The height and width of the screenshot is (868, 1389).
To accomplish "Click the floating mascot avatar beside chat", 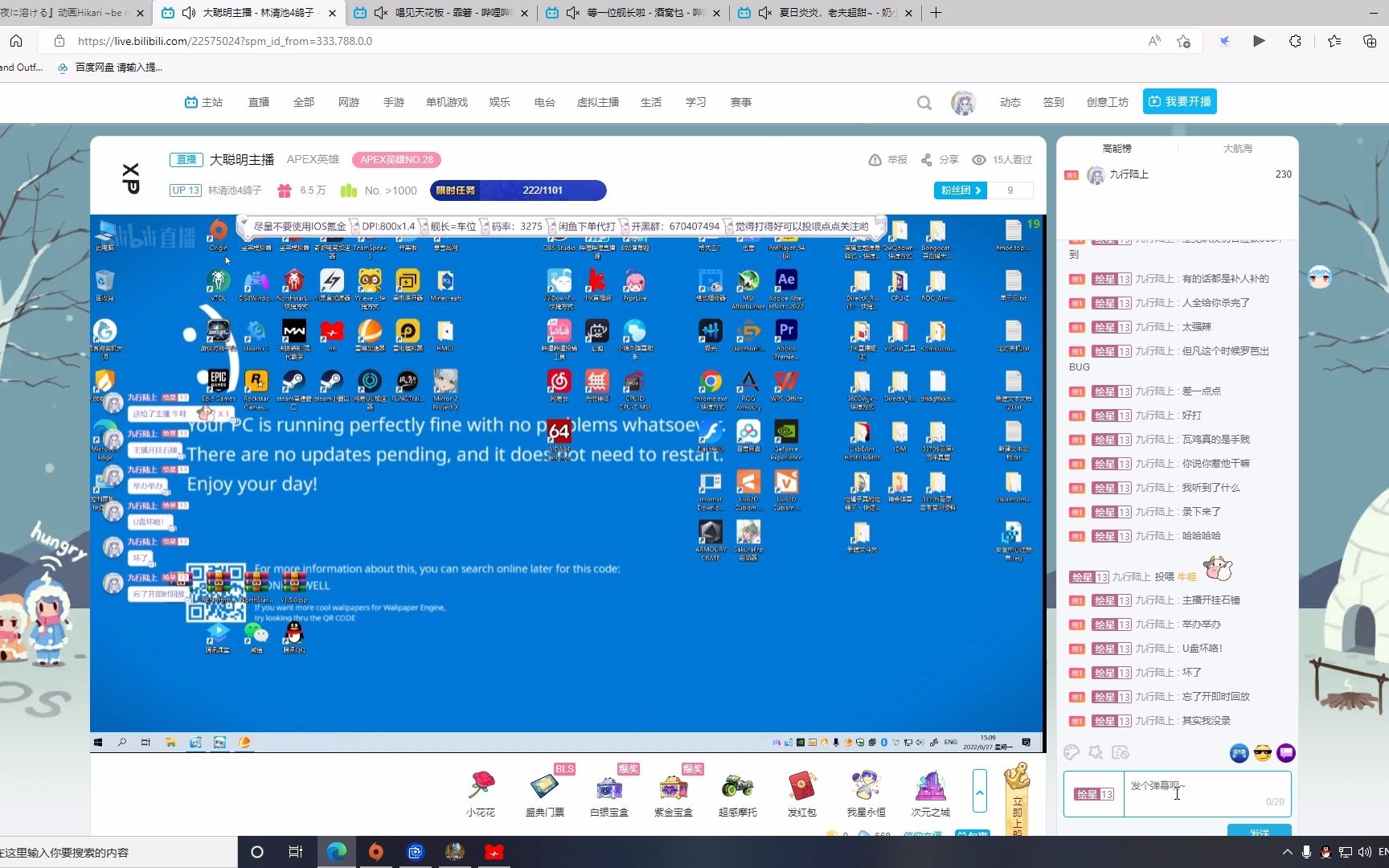I will point(1320,277).
